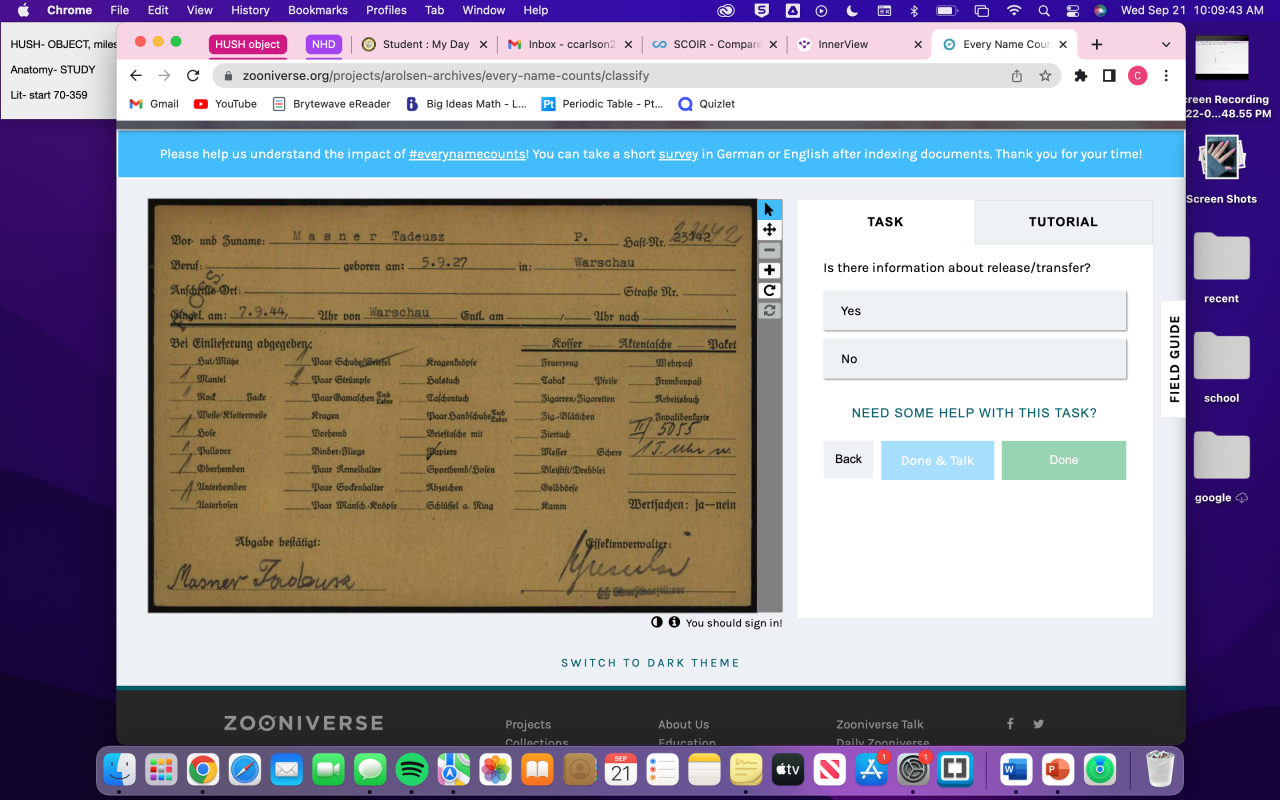Open Chrome profile avatar C
This screenshot has height=800, width=1280.
pos(1137,75)
